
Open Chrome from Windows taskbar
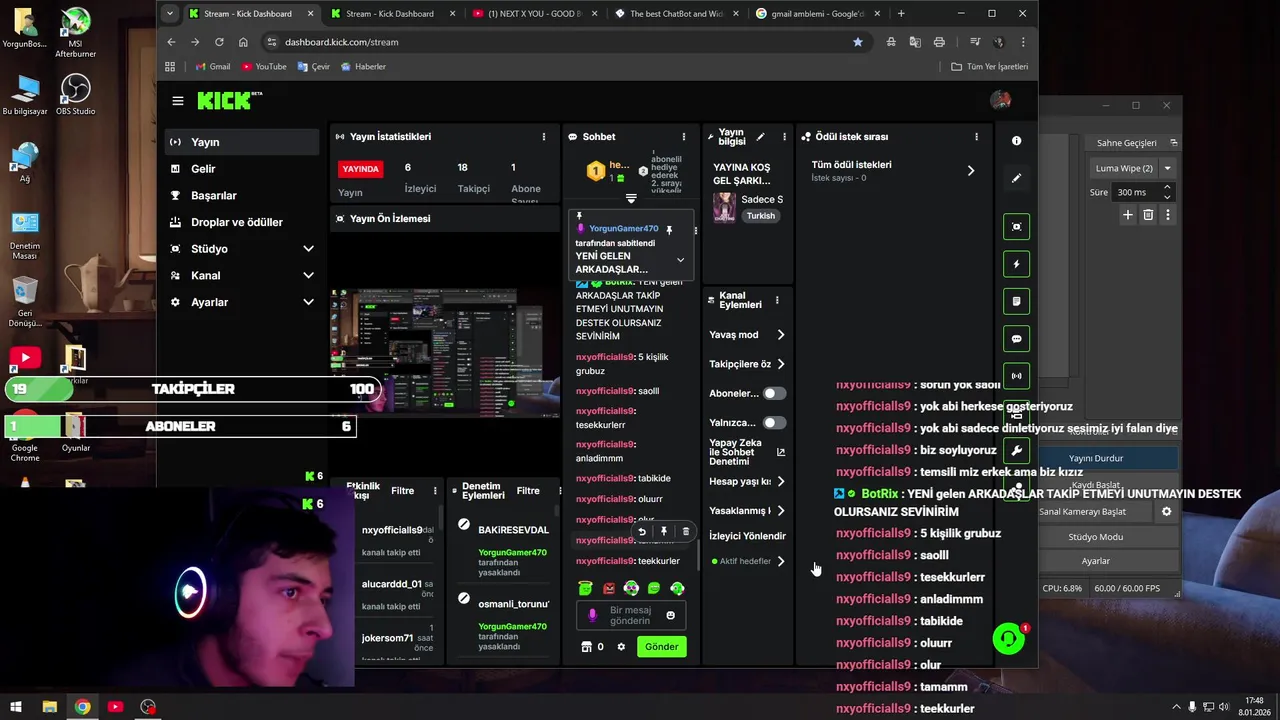pos(82,707)
